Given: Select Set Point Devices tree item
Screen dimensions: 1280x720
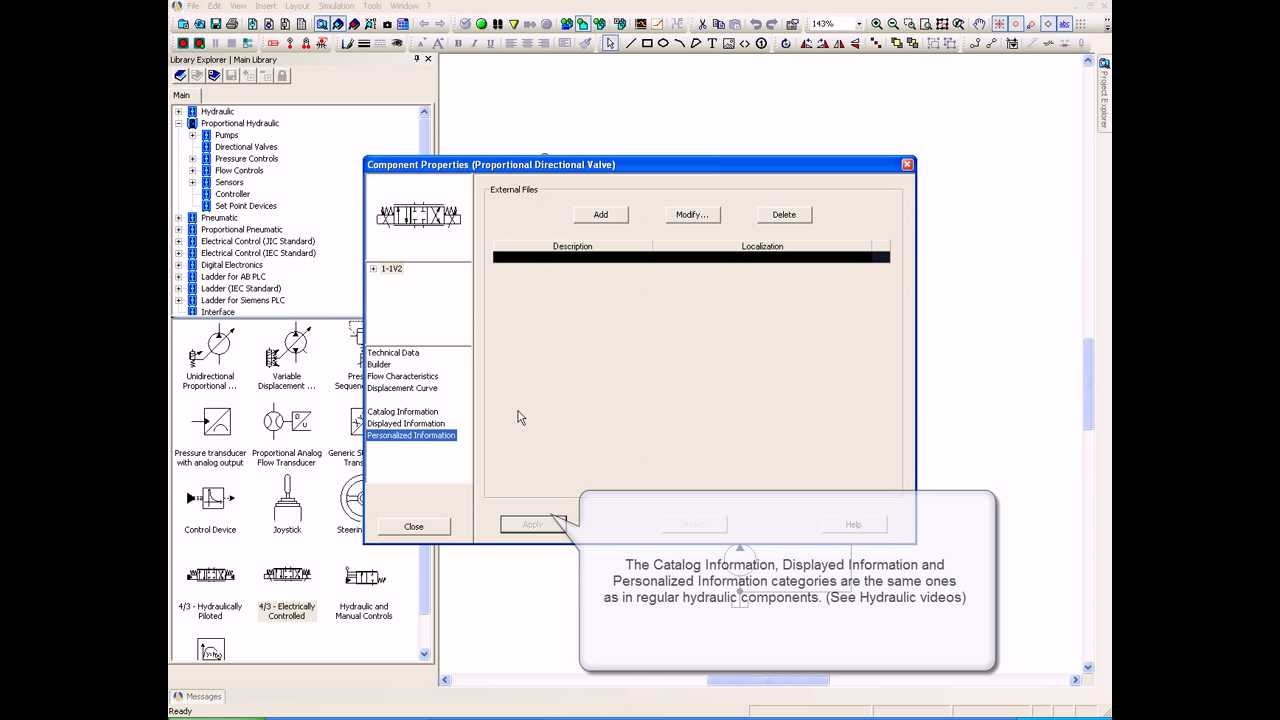Looking at the screenshot, I should tap(246, 206).
